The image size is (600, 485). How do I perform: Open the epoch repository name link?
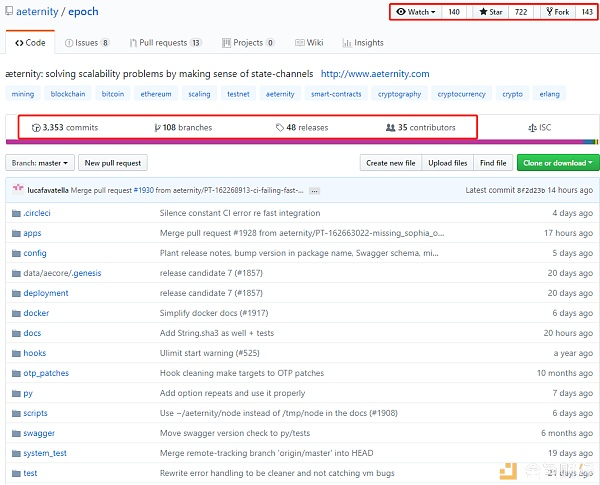pyautogui.click(x=83, y=11)
